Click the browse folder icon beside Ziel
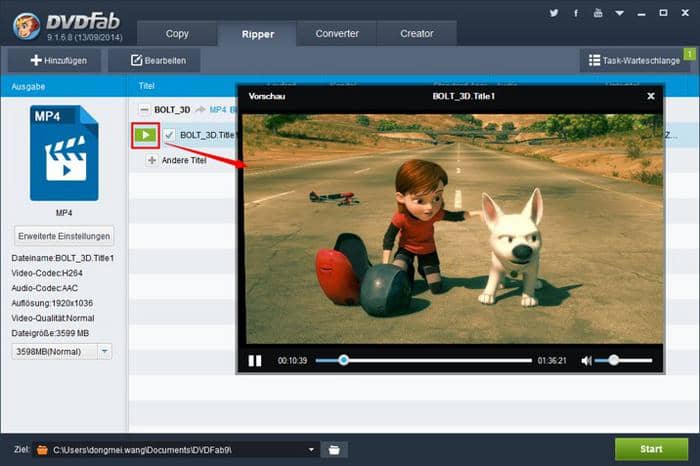The height and width of the screenshot is (466, 700). pyautogui.click(x=334, y=449)
